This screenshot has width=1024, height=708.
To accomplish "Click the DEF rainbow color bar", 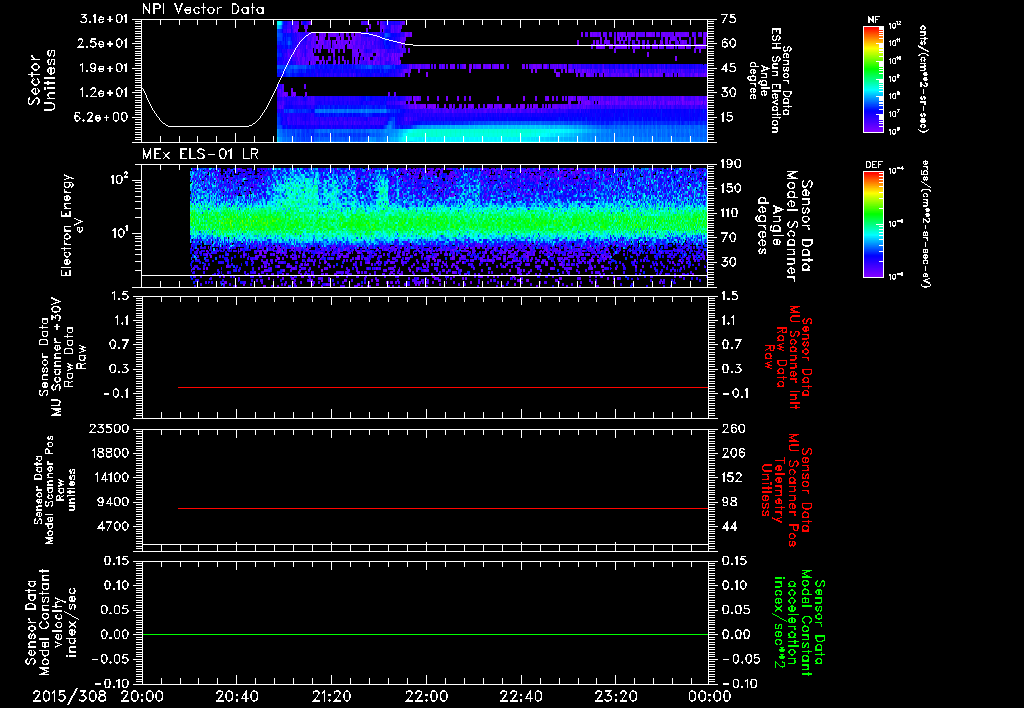I will (x=874, y=224).
